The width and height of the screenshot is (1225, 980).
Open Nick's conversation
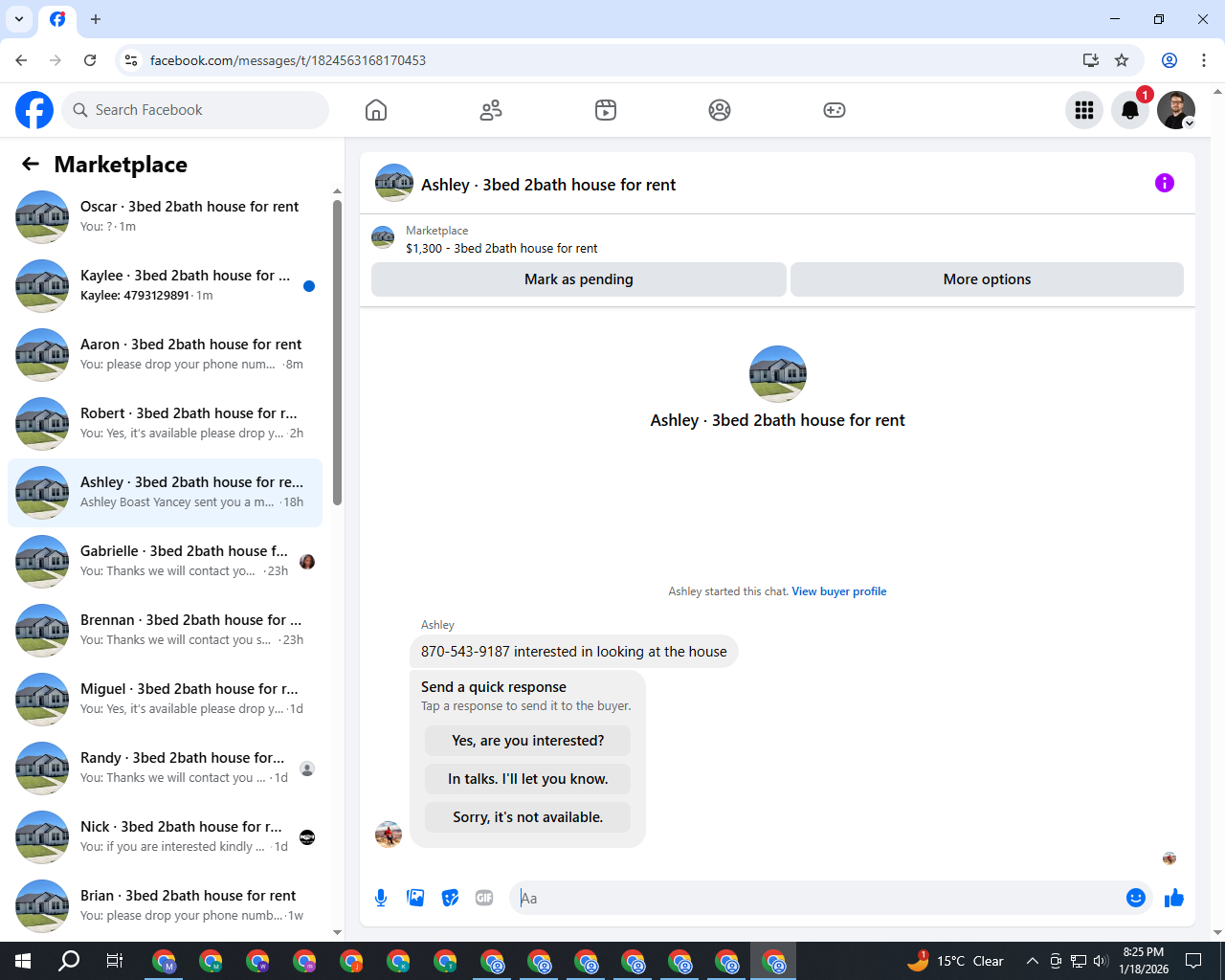coord(165,836)
